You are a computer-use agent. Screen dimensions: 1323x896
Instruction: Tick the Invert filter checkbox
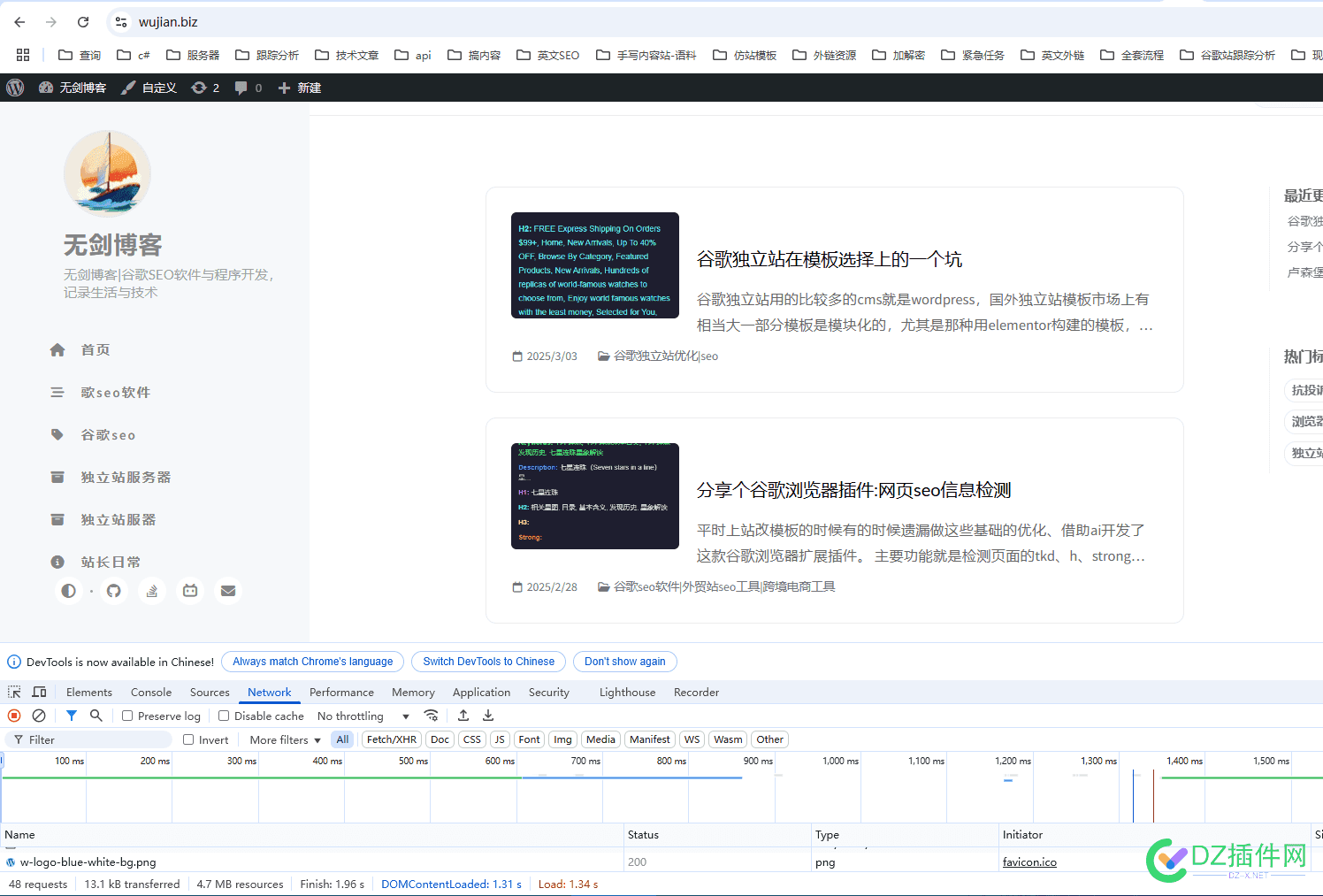pos(188,739)
